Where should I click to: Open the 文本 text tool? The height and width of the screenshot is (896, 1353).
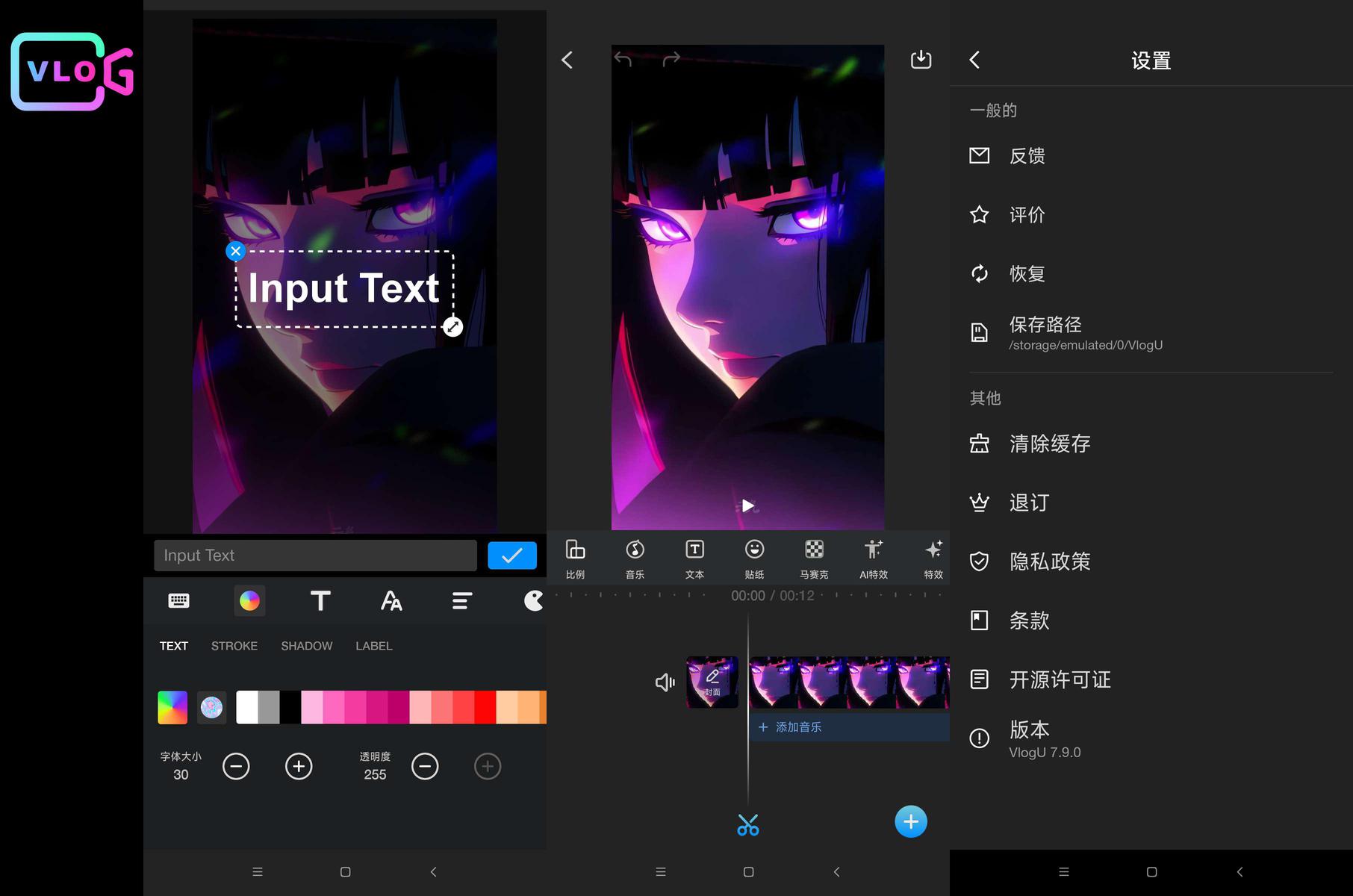[694, 559]
